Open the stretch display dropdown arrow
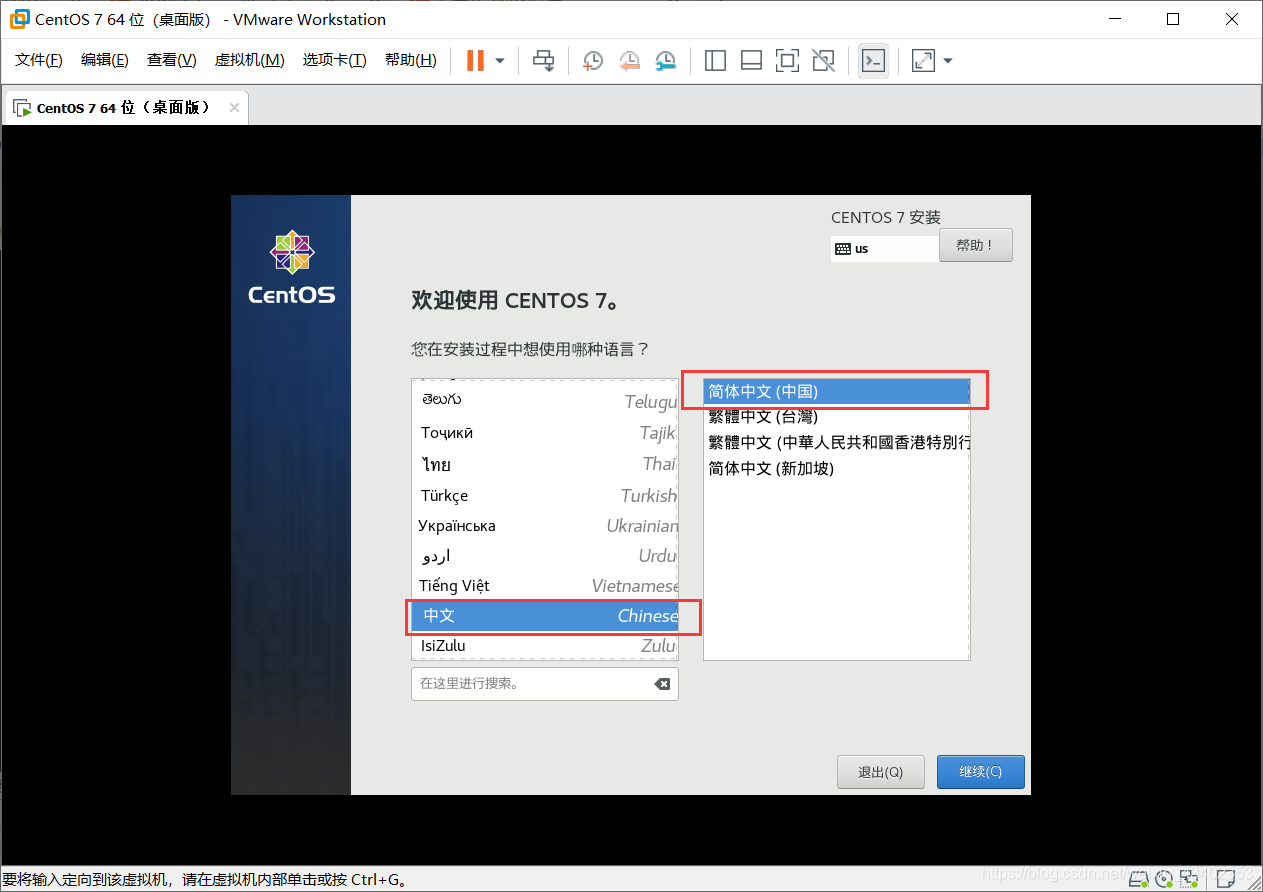This screenshot has width=1263, height=892. (948, 61)
